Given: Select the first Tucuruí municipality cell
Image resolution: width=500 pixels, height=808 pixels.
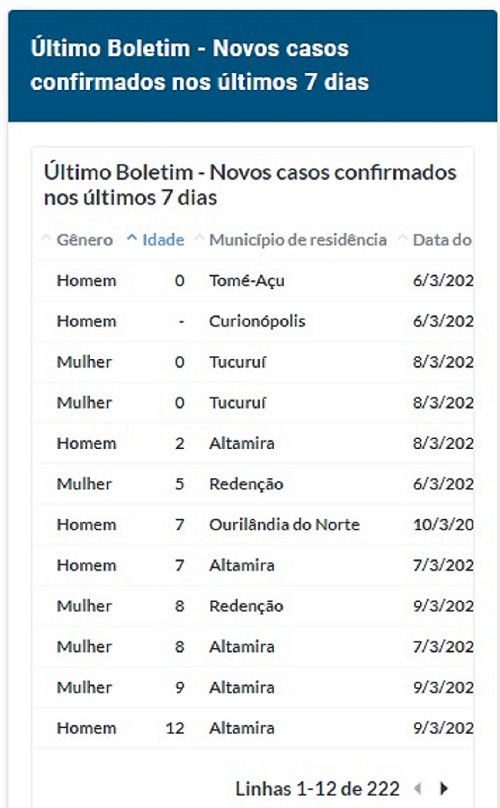Looking at the screenshot, I should tap(238, 362).
